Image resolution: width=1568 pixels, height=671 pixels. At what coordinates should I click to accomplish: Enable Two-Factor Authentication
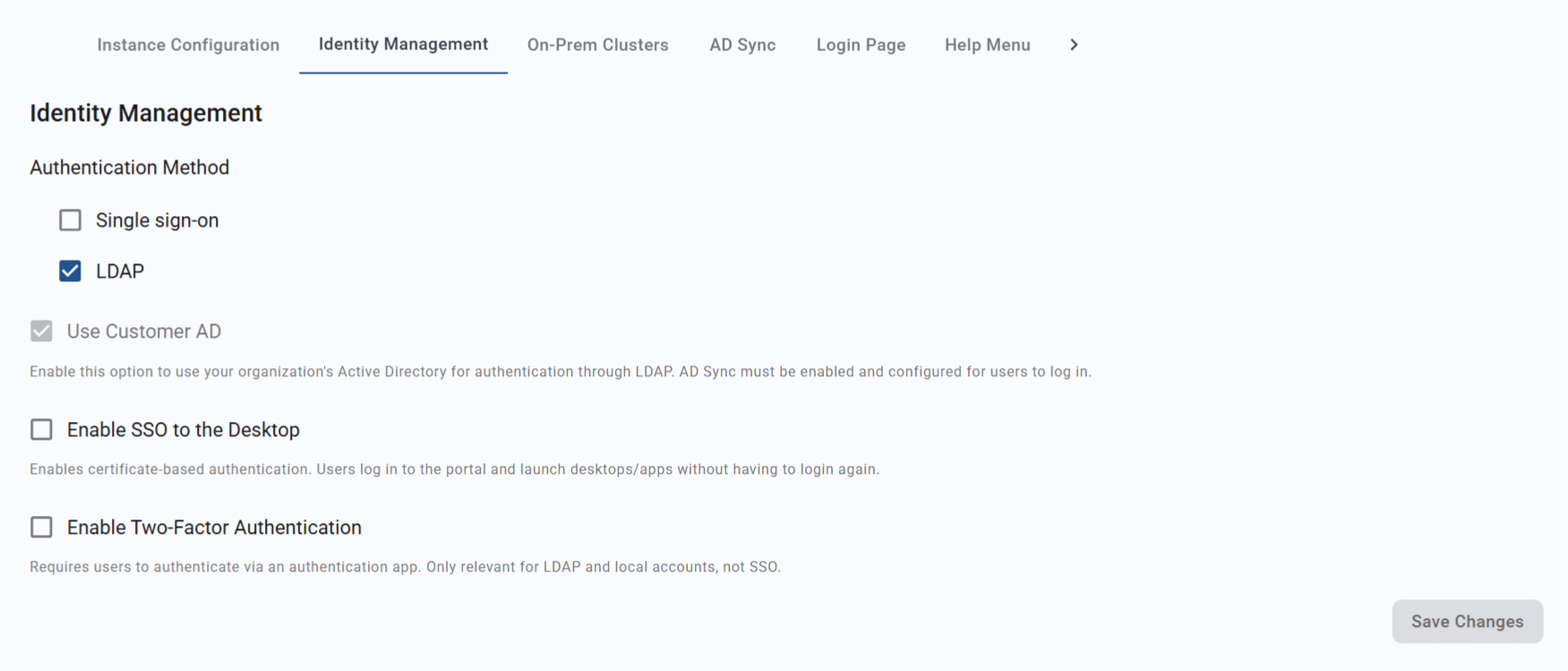click(41, 527)
